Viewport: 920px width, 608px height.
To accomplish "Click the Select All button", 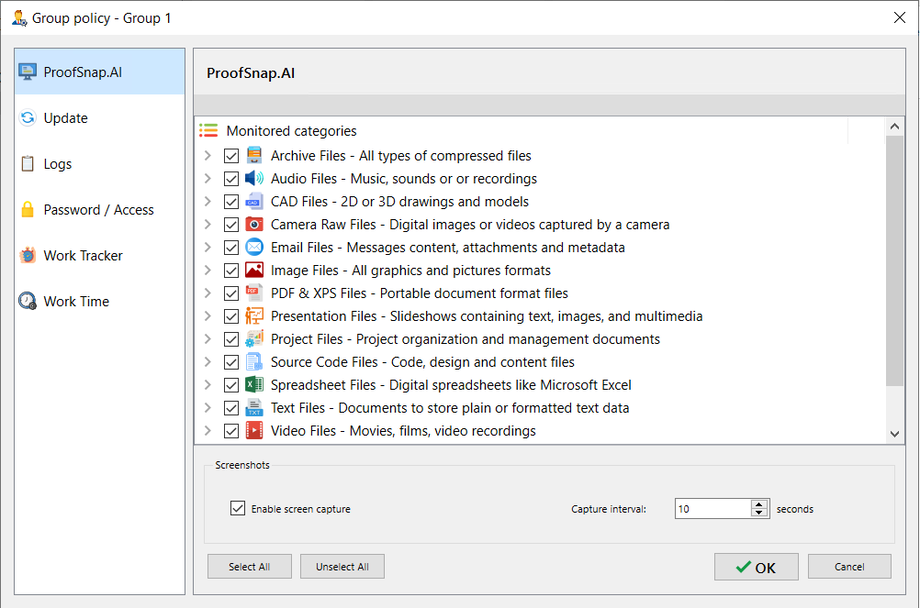I will click(x=249, y=566).
